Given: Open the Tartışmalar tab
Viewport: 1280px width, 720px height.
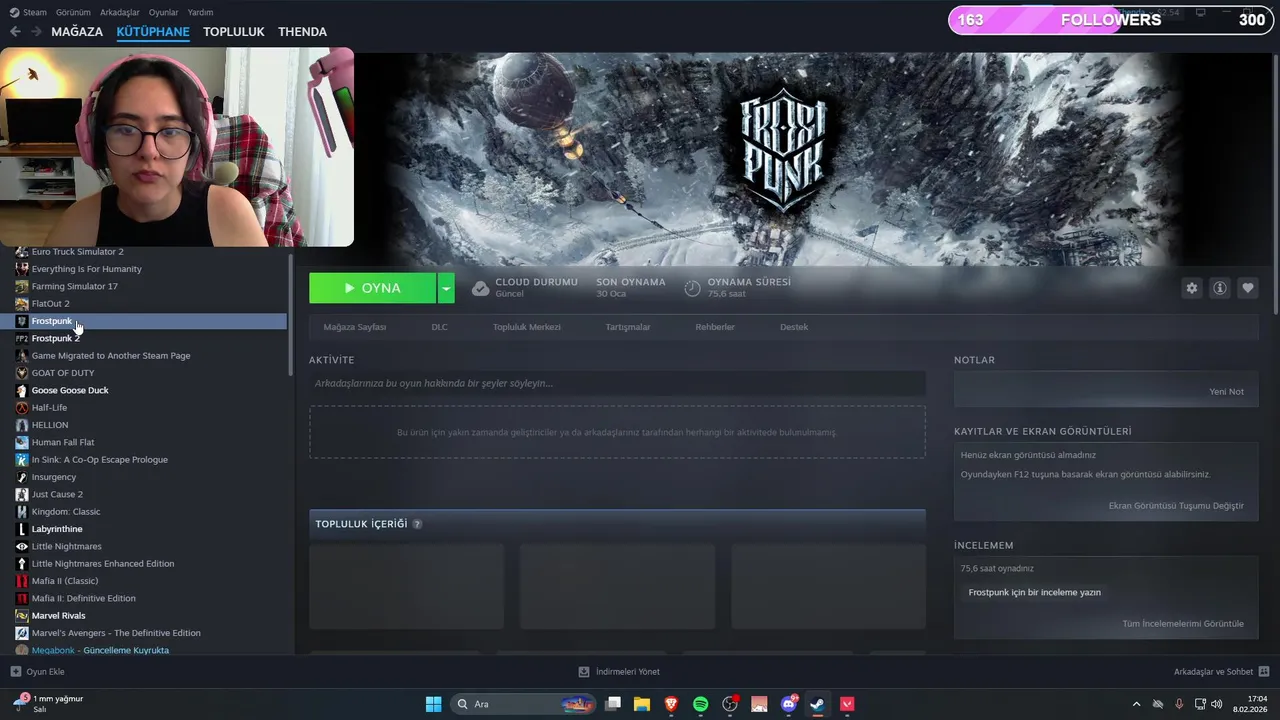Looking at the screenshot, I should tap(628, 327).
